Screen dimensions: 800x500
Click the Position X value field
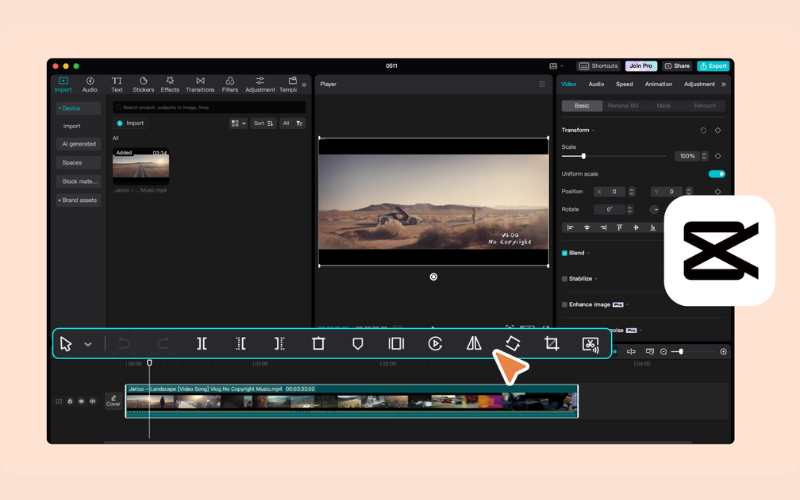click(611, 191)
